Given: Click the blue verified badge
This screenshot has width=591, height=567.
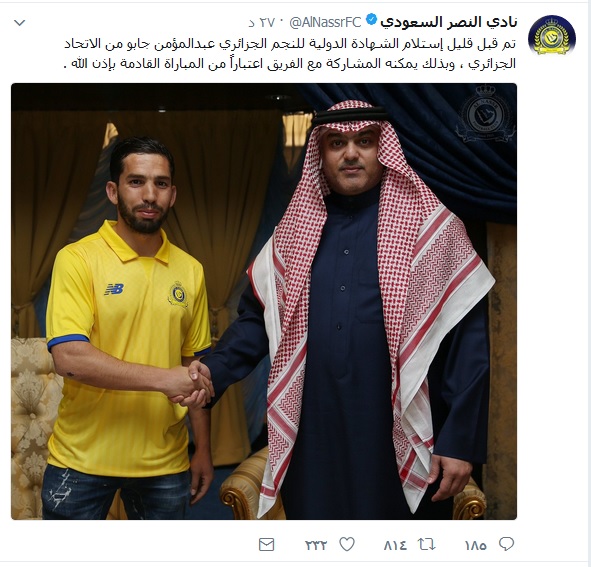Looking at the screenshot, I should 371,20.
